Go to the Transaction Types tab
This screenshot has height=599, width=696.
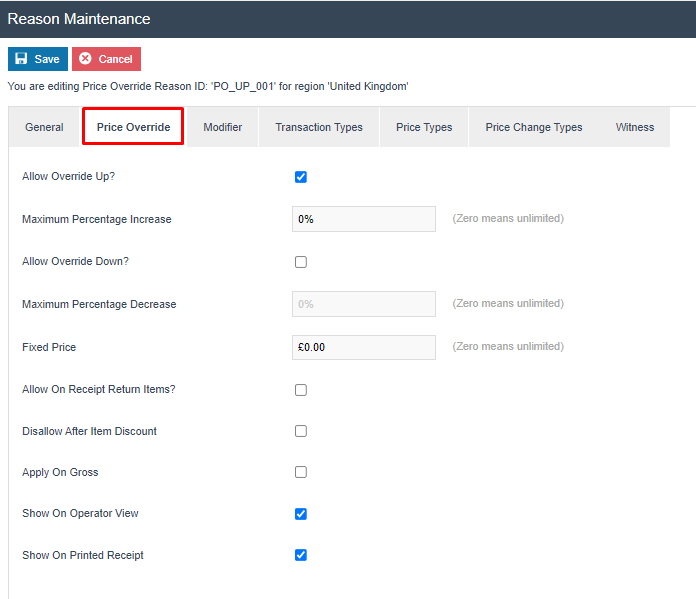pyautogui.click(x=319, y=127)
